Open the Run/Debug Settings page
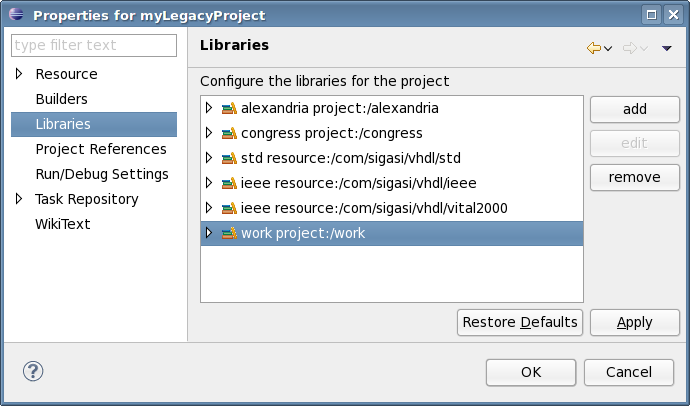This screenshot has width=690, height=406. [102, 174]
